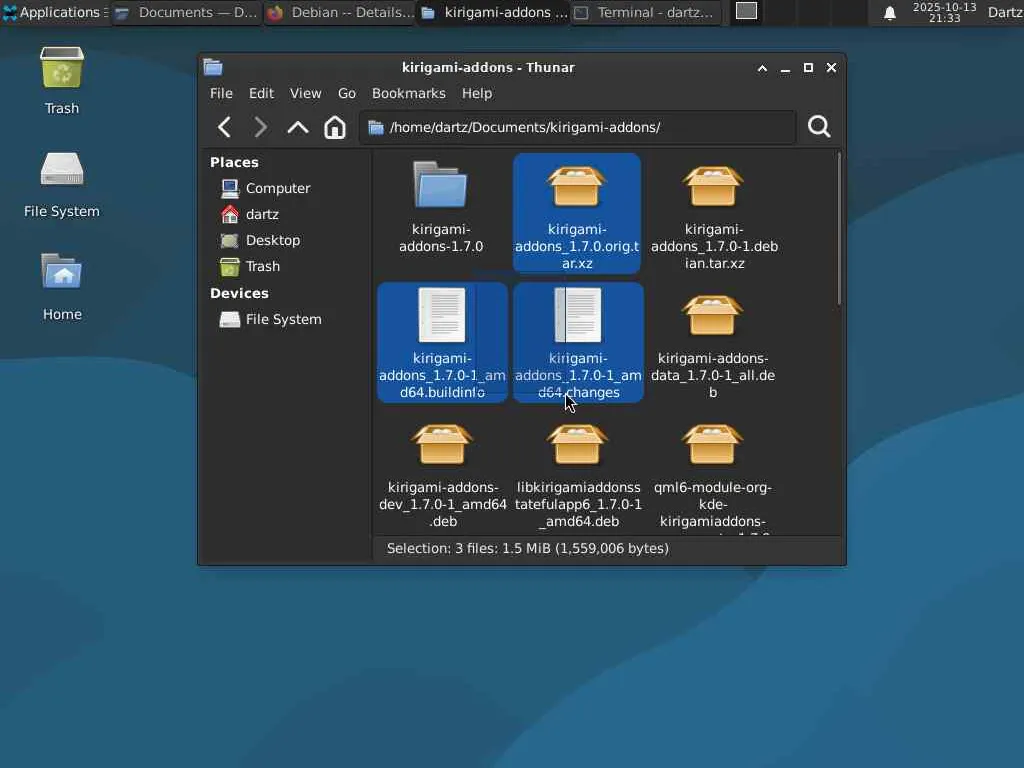
Task: Select libkirigamiaddonsstatefulapp6 deb package icon
Action: (x=577, y=444)
